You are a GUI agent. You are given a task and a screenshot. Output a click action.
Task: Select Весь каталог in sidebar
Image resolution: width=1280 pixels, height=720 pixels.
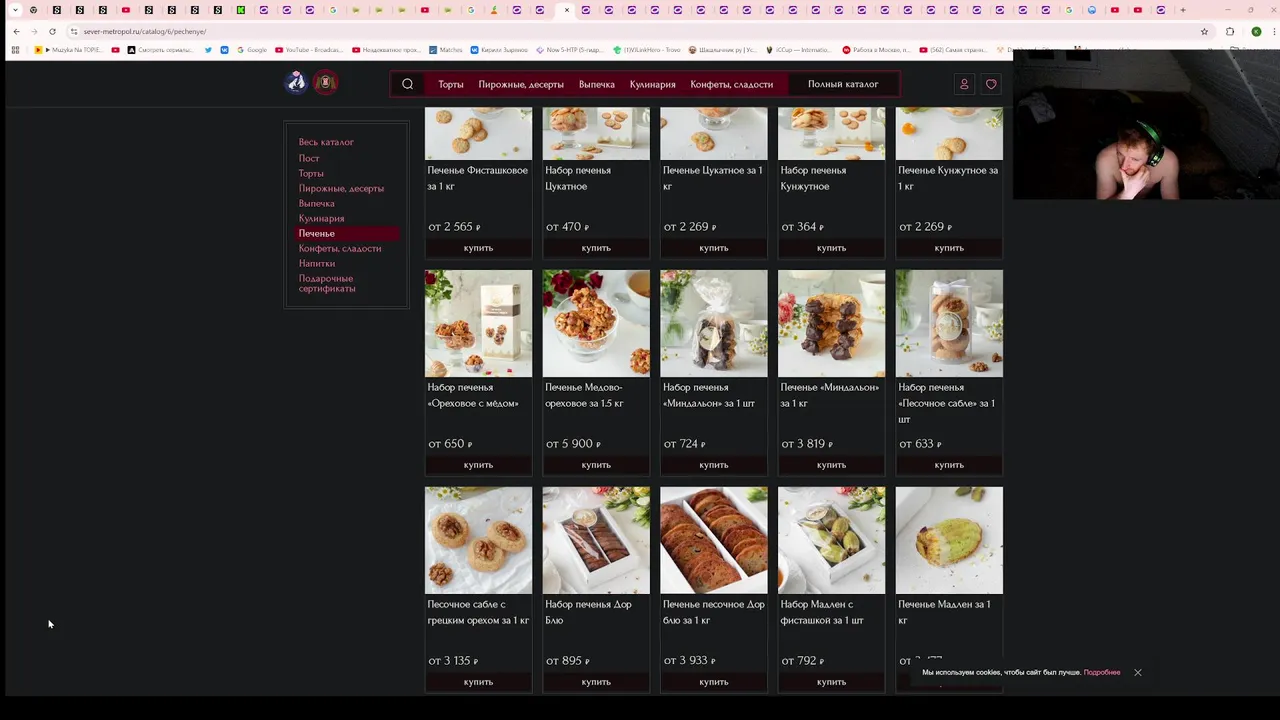[x=326, y=142]
